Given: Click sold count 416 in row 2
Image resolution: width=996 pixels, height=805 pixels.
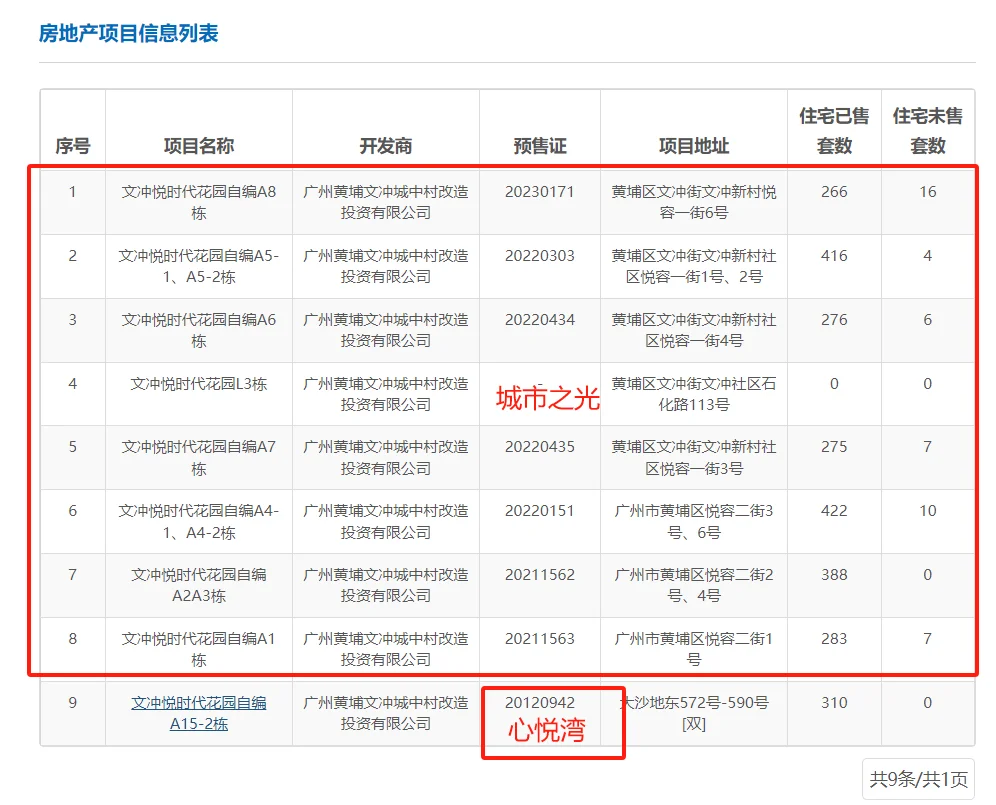Looking at the screenshot, I should click(834, 256).
